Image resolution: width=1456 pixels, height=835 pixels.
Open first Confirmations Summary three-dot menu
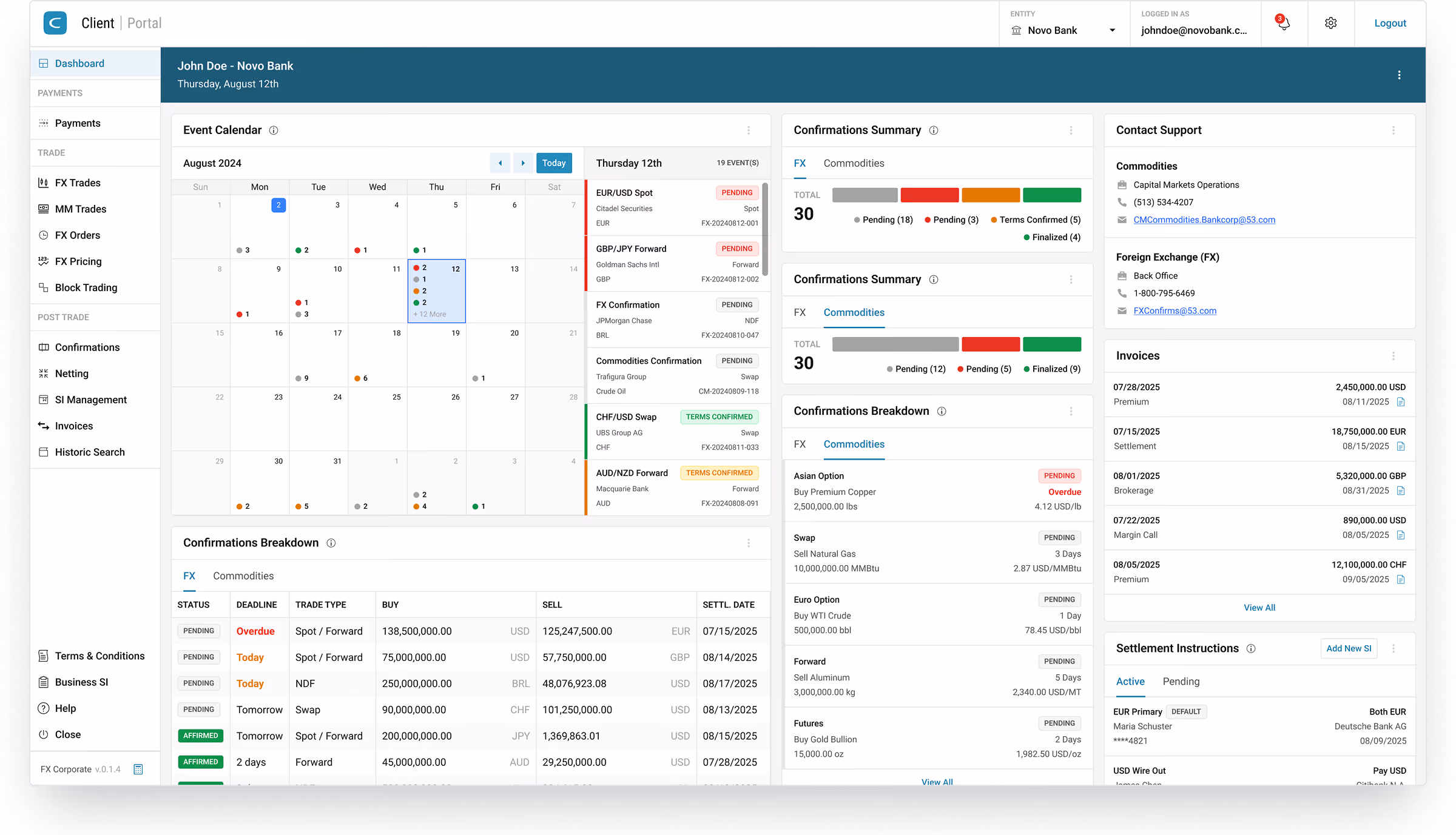[1071, 130]
